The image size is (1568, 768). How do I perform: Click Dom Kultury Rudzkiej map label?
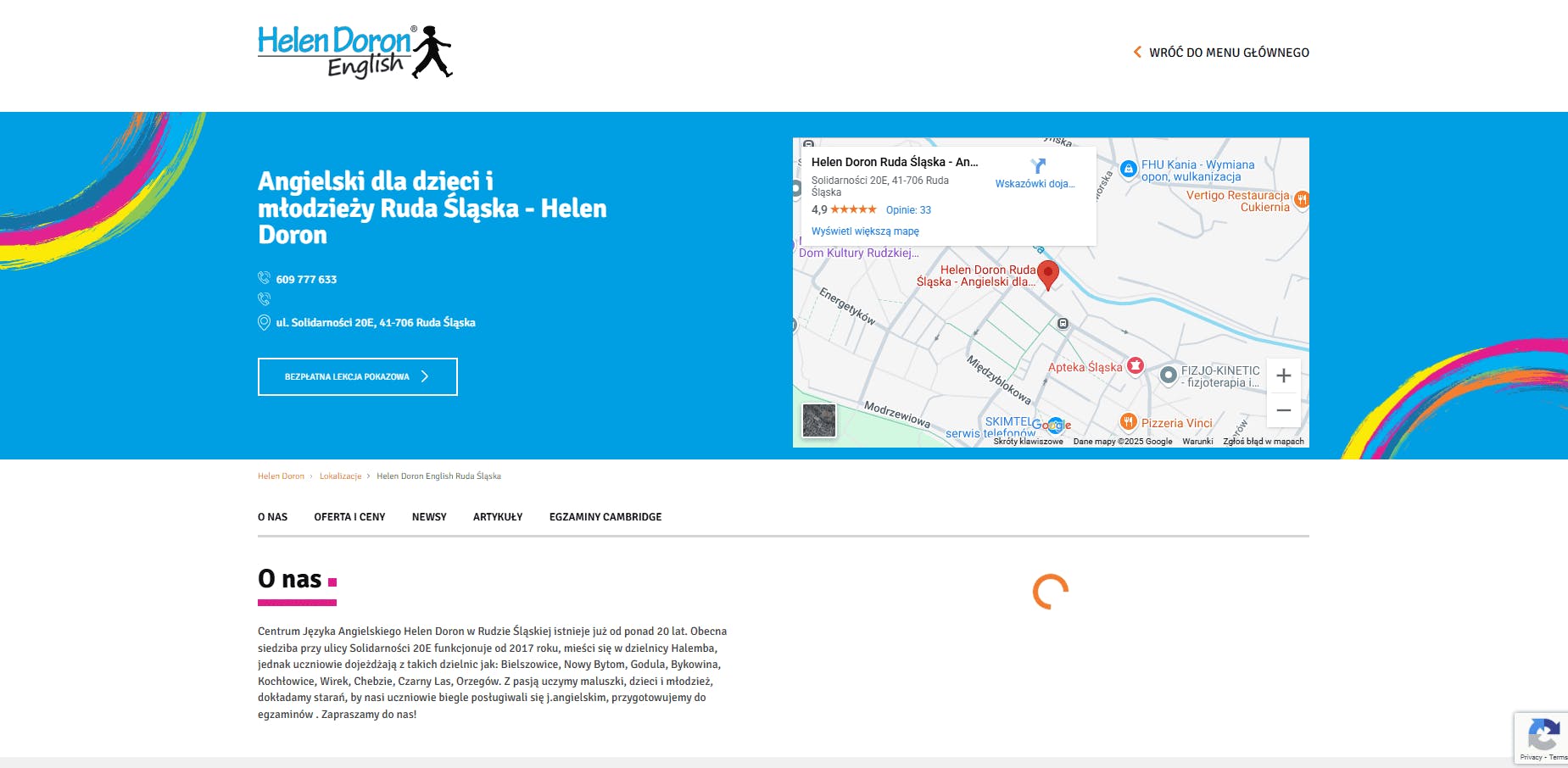pos(858,253)
